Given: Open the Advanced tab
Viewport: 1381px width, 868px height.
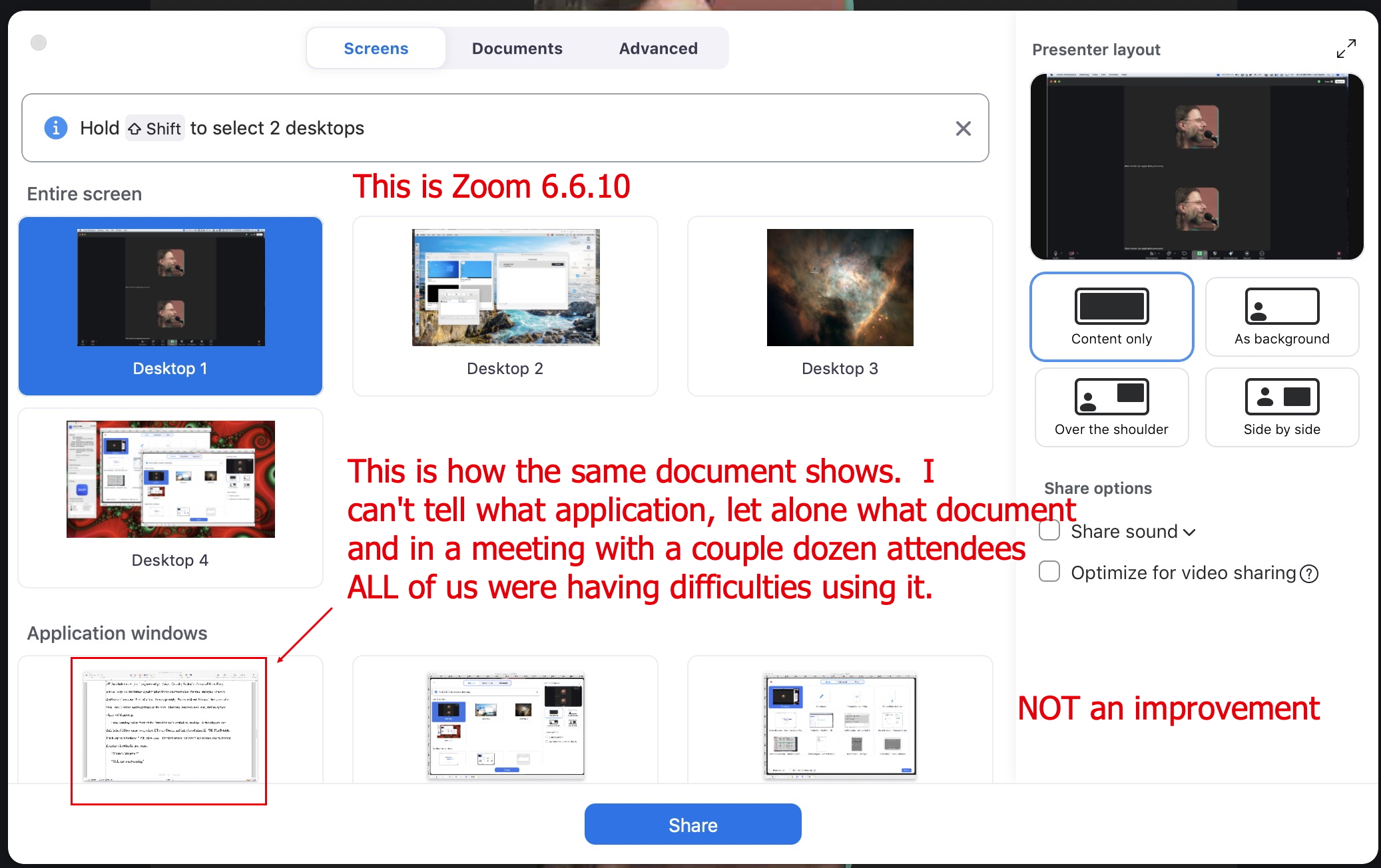Looking at the screenshot, I should (658, 49).
